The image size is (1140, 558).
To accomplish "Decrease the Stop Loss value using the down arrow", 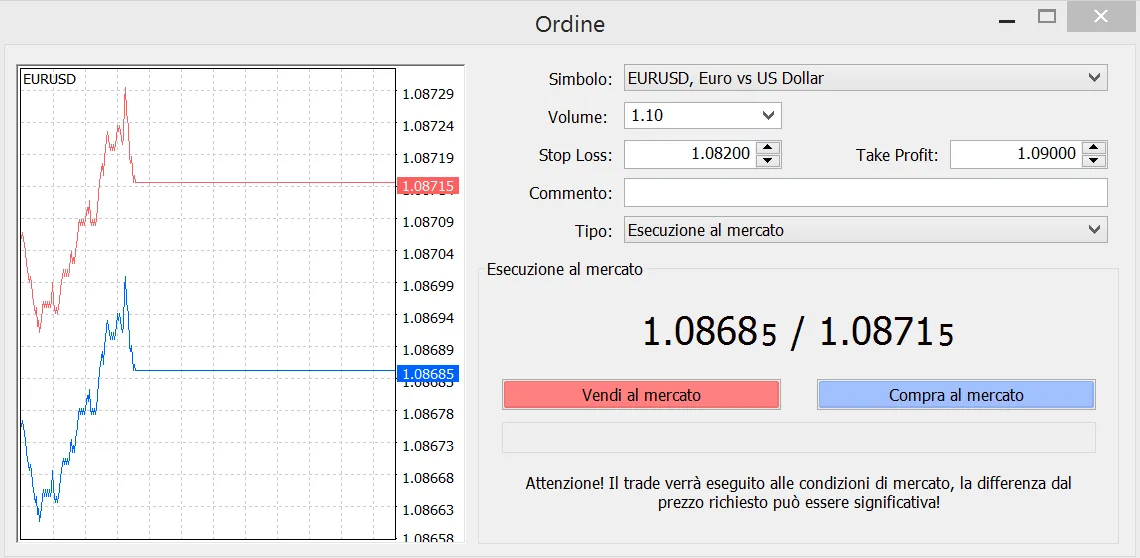I will [x=769, y=161].
